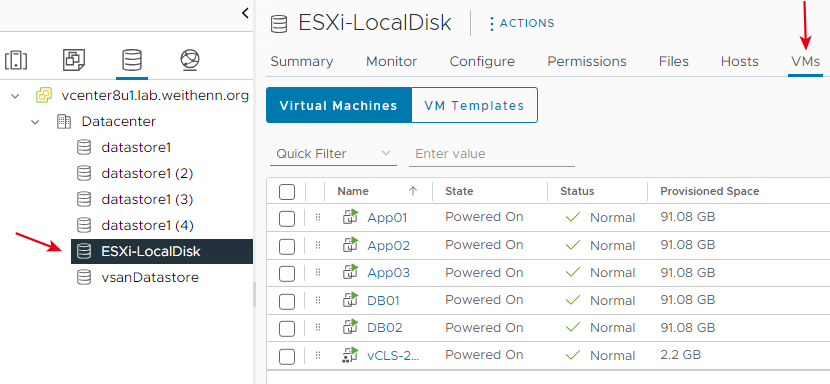Tick the DB02 row checkbox
This screenshot has width=830, height=384.
(286, 328)
